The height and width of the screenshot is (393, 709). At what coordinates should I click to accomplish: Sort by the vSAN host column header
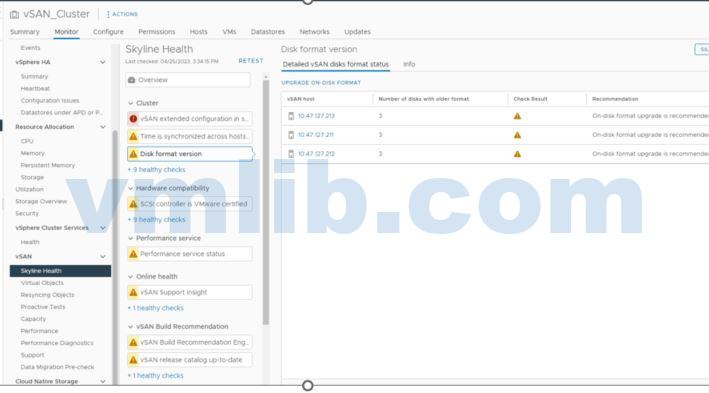point(301,99)
